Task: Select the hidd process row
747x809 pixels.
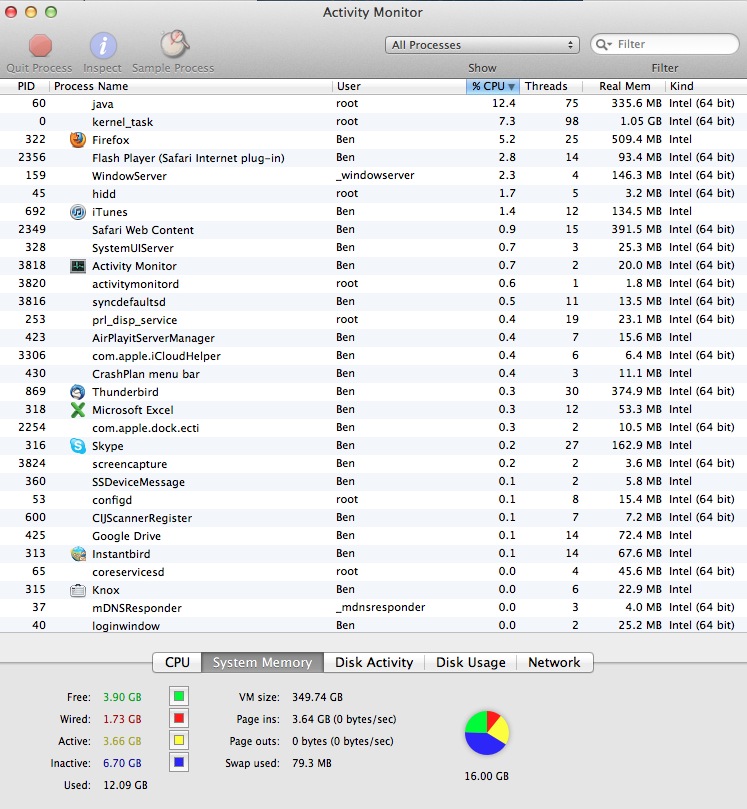Action: pos(374,193)
